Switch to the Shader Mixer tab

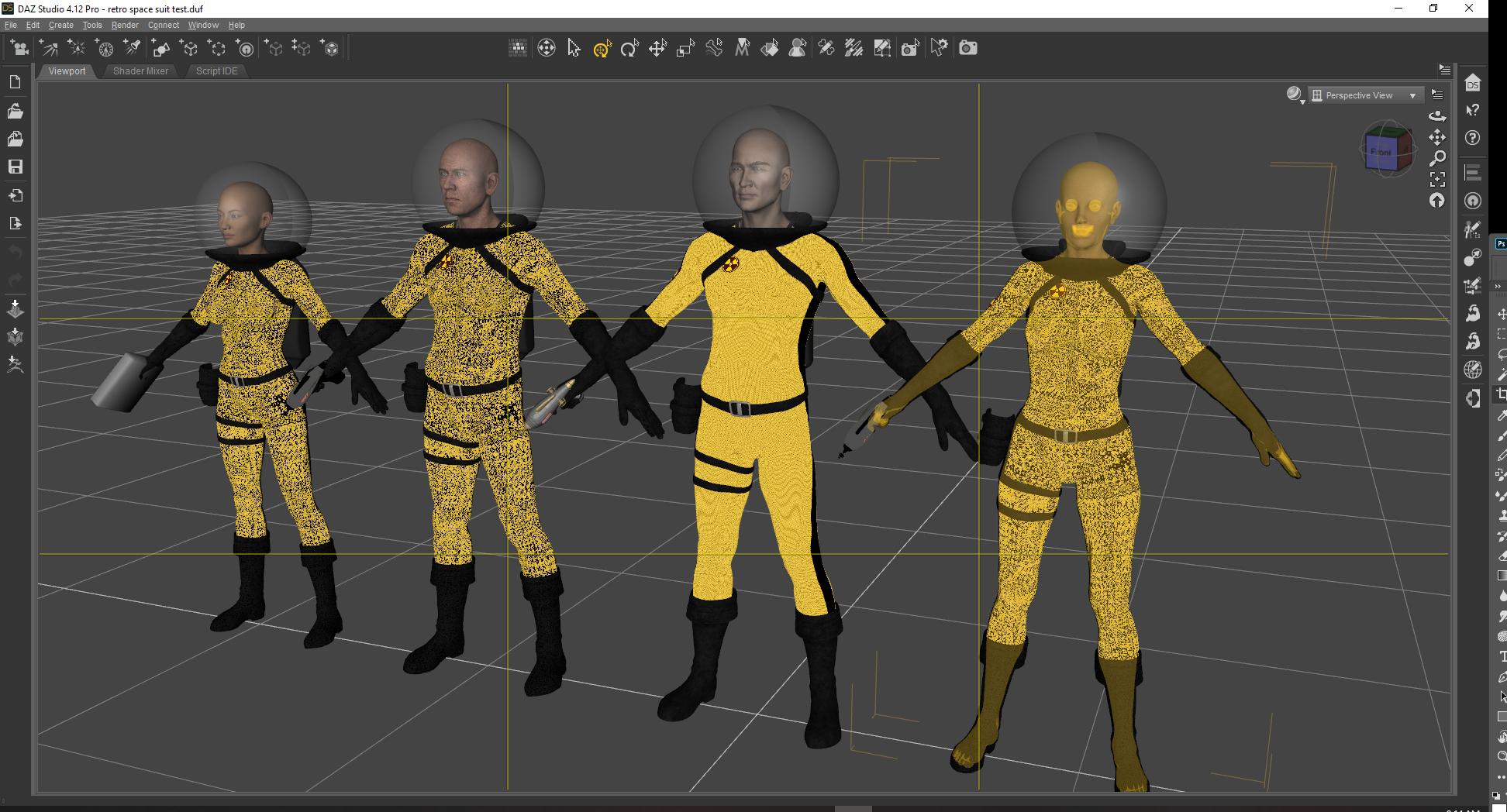click(140, 71)
